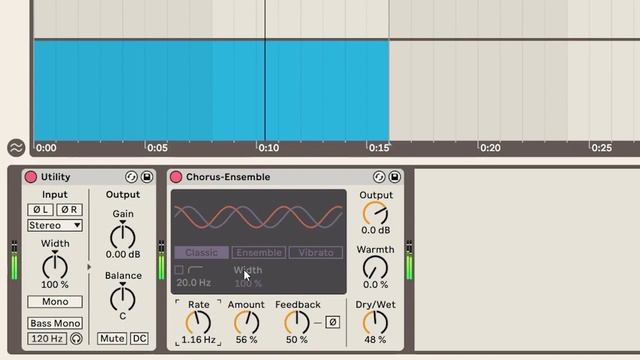Click the Utility Gain knob
Viewport: 640px width, 360px height.
122,237
